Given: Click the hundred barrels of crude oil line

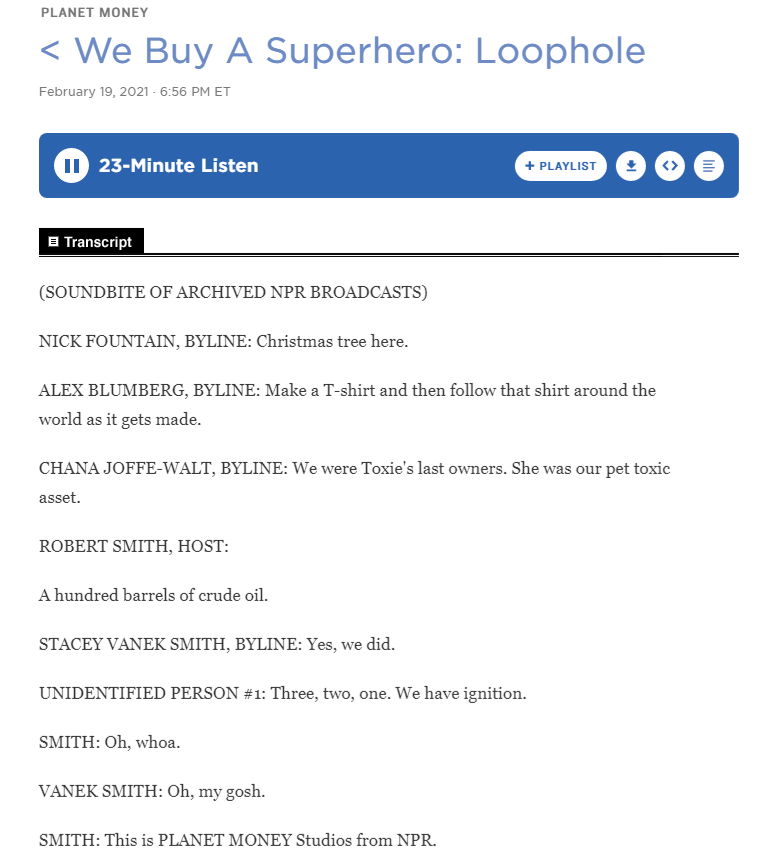Looking at the screenshot, I should pyautogui.click(x=153, y=595).
